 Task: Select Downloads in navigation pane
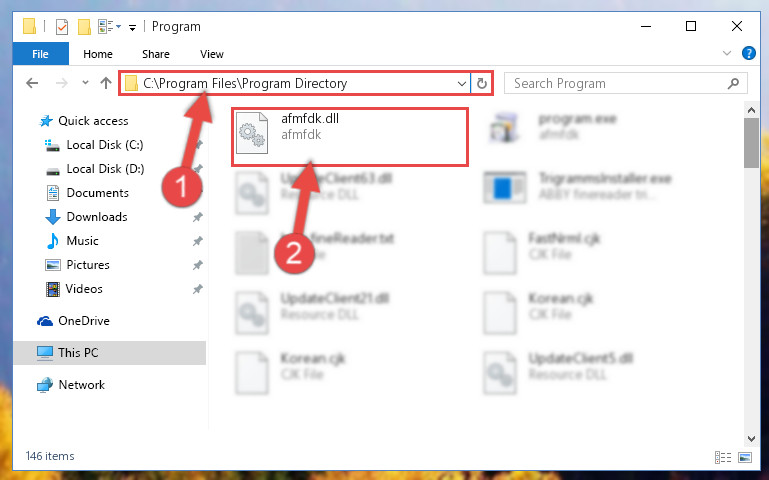coord(97,217)
